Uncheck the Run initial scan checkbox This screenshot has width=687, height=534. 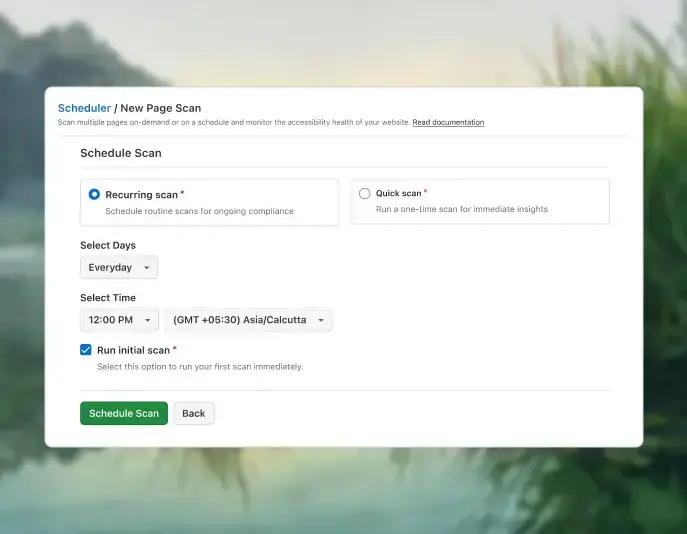86,350
